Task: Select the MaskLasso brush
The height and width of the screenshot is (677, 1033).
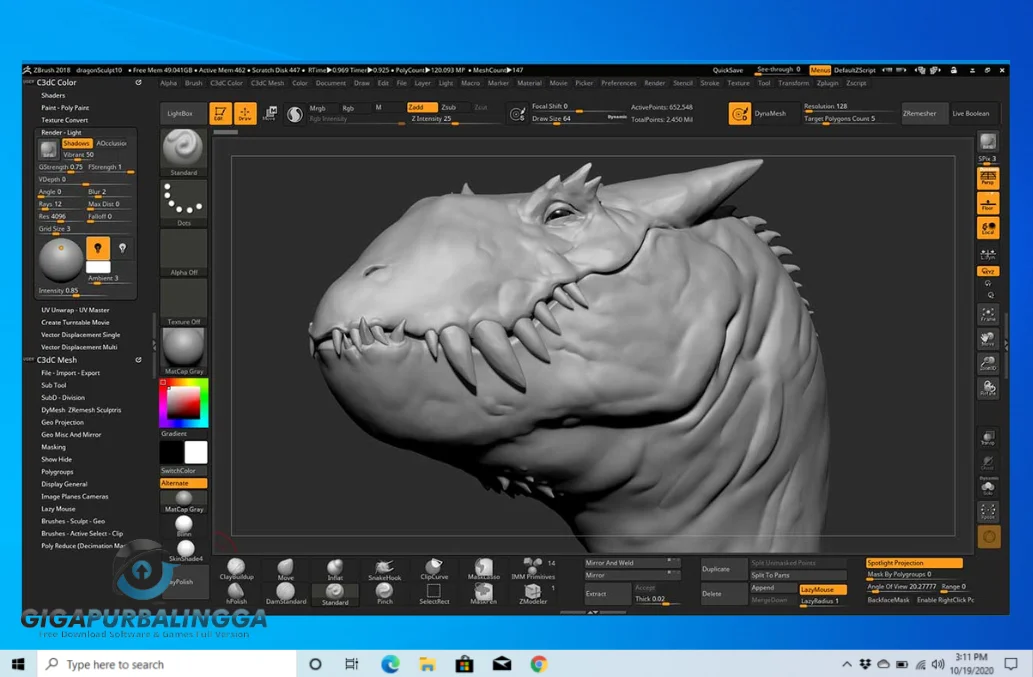Action: (x=484, y=568)
